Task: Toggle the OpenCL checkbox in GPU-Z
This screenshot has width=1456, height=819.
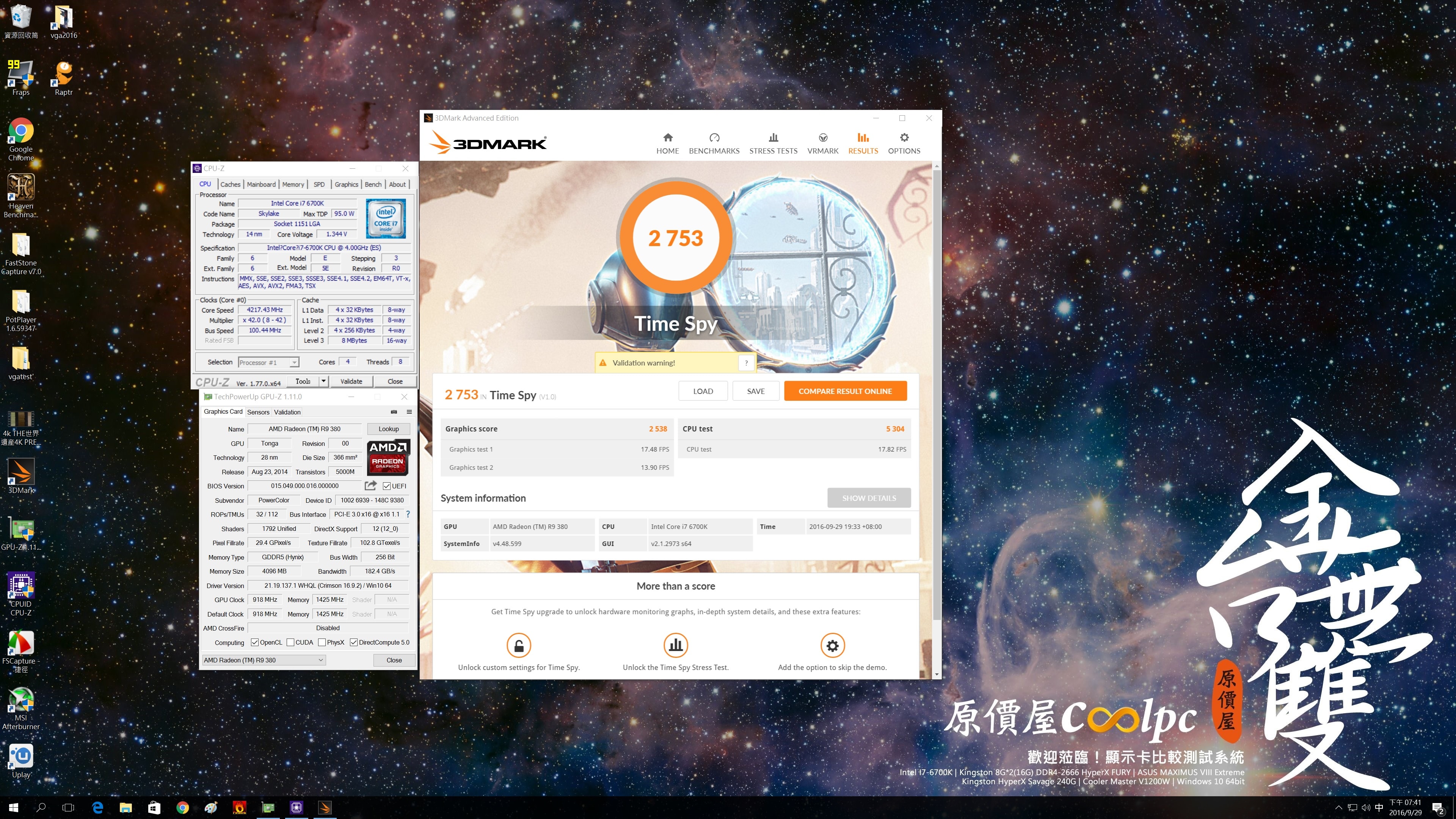Action: [255, 643]
